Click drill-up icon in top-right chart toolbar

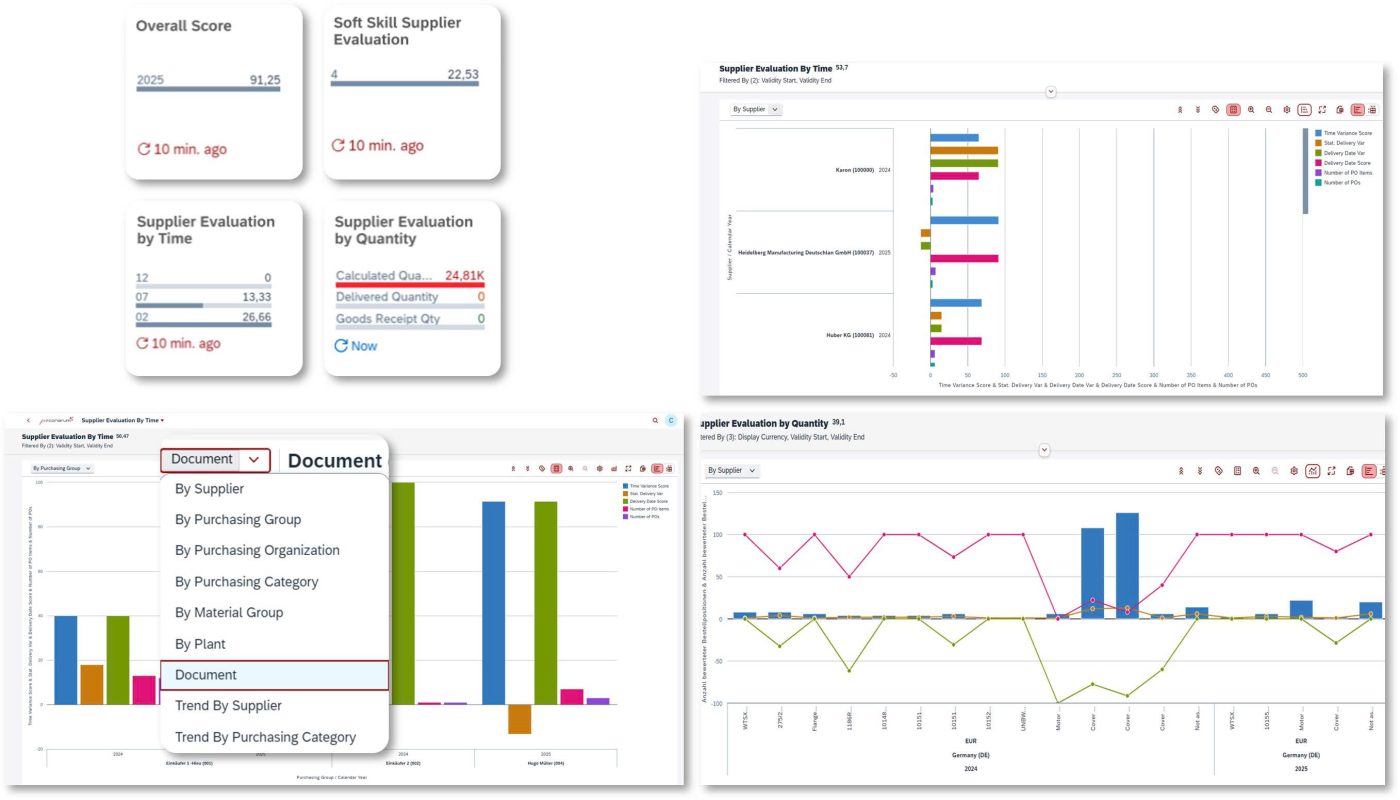click(1179, 110)
